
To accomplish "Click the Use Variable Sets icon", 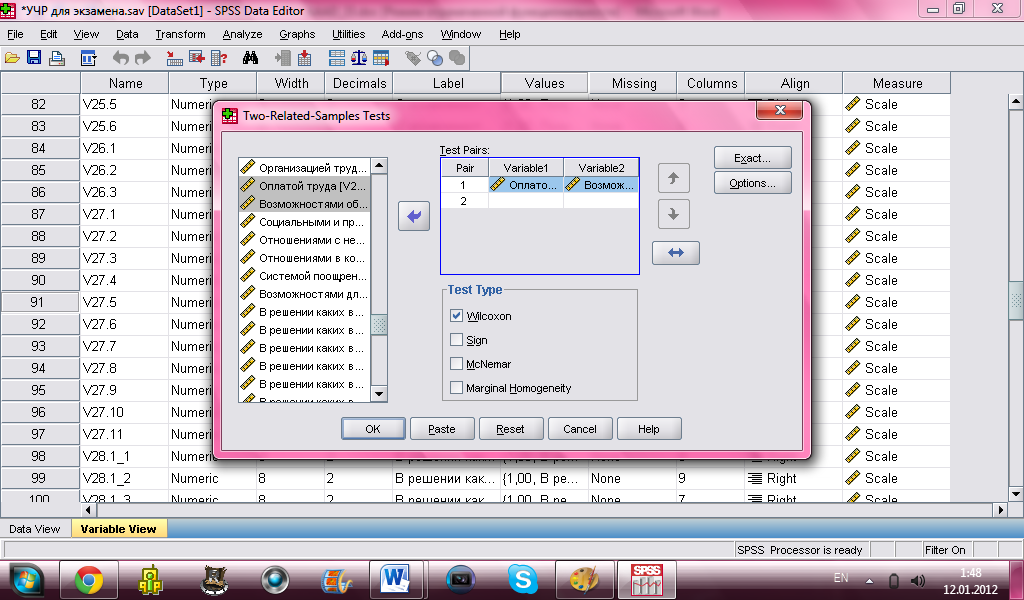I will click(435, 58).
